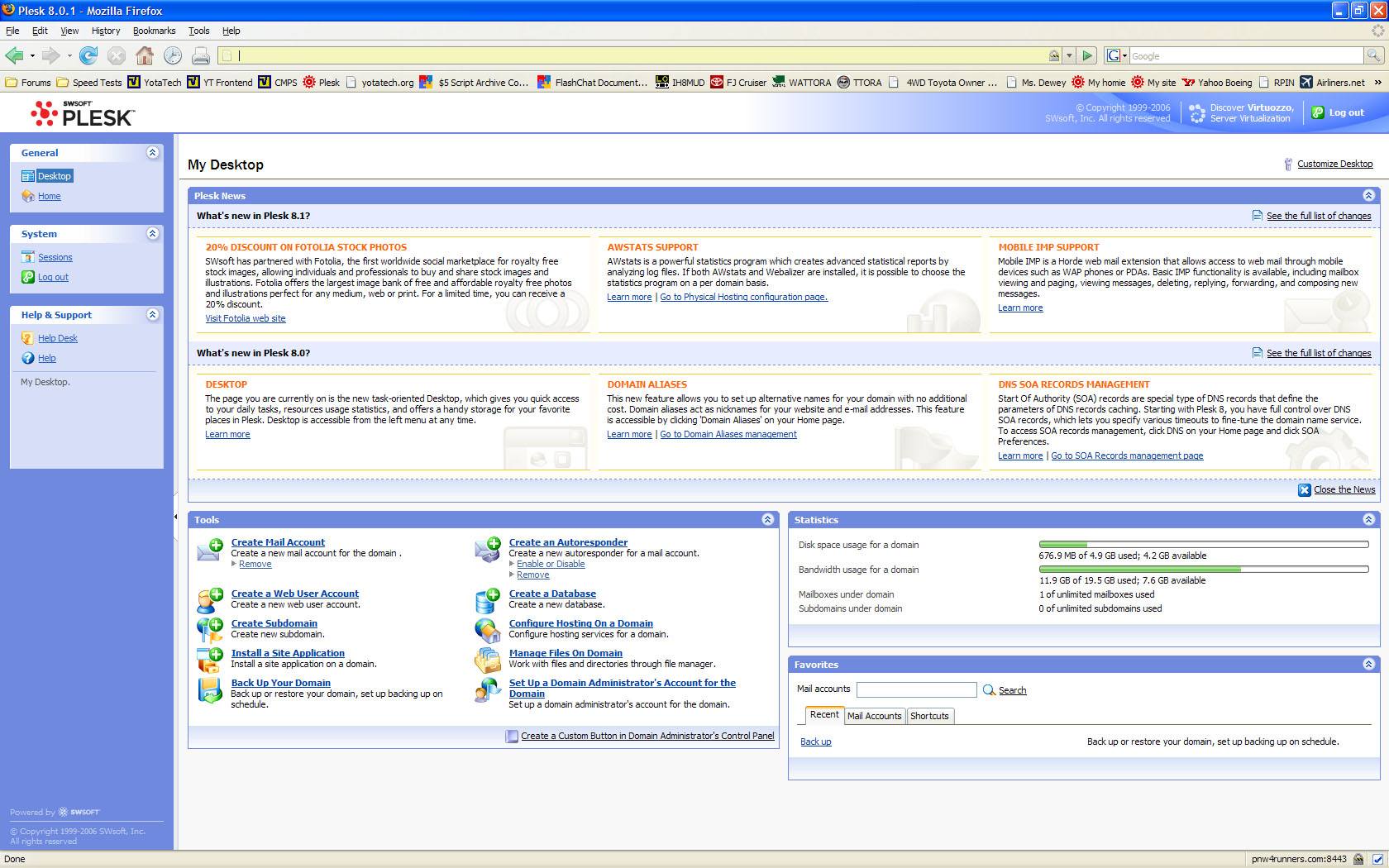Click the green Log out icon in sidebar
The width and height of the screenshot is (1389, 868).
tap(28, 277)
